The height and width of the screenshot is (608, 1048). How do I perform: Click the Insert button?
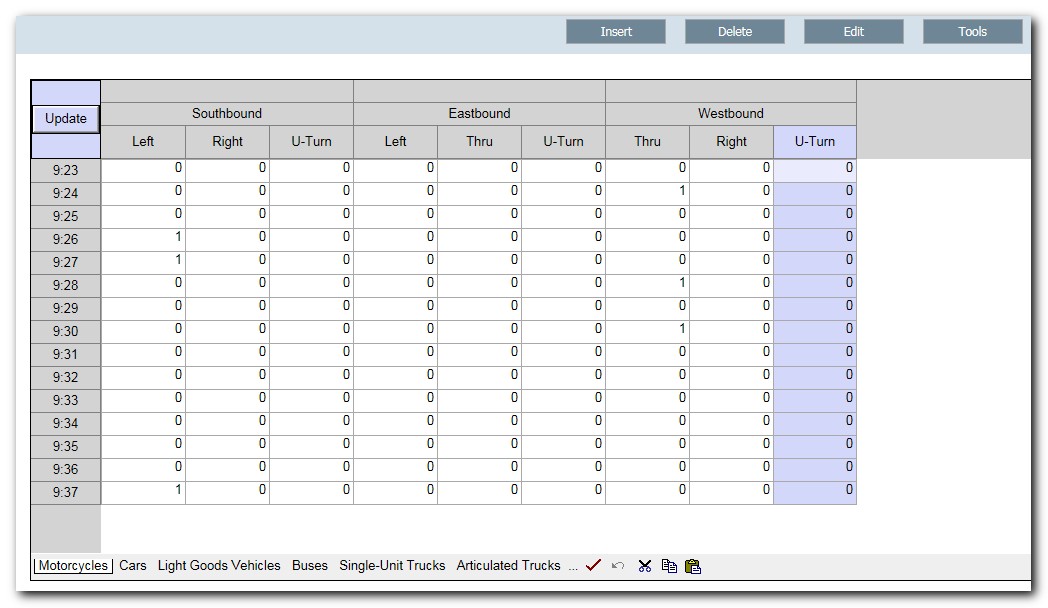coord(615,31)
